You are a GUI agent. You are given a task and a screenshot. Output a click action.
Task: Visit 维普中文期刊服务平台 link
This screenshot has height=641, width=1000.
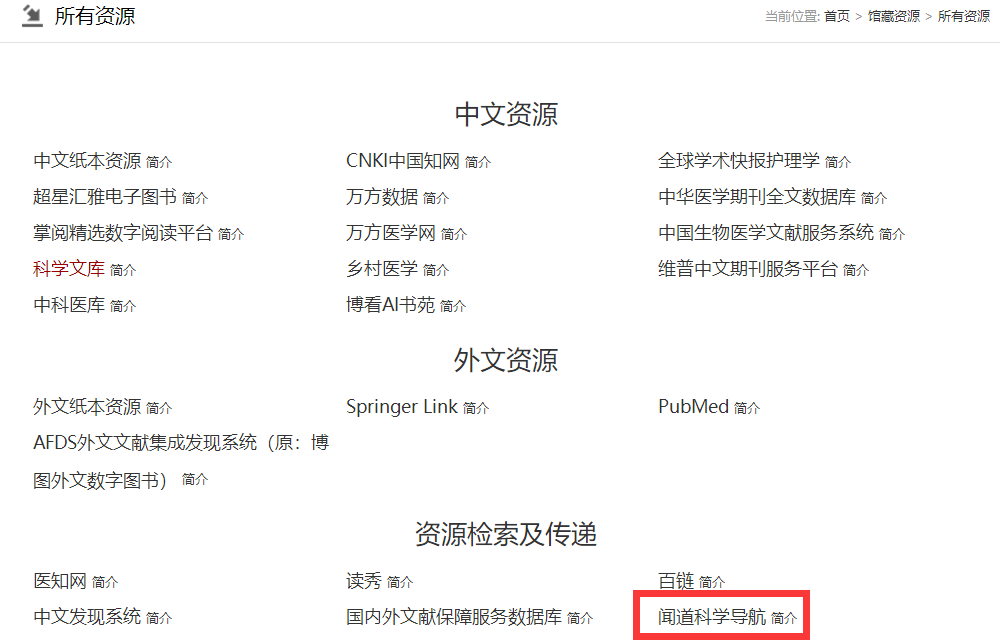[x=747, y=269]
